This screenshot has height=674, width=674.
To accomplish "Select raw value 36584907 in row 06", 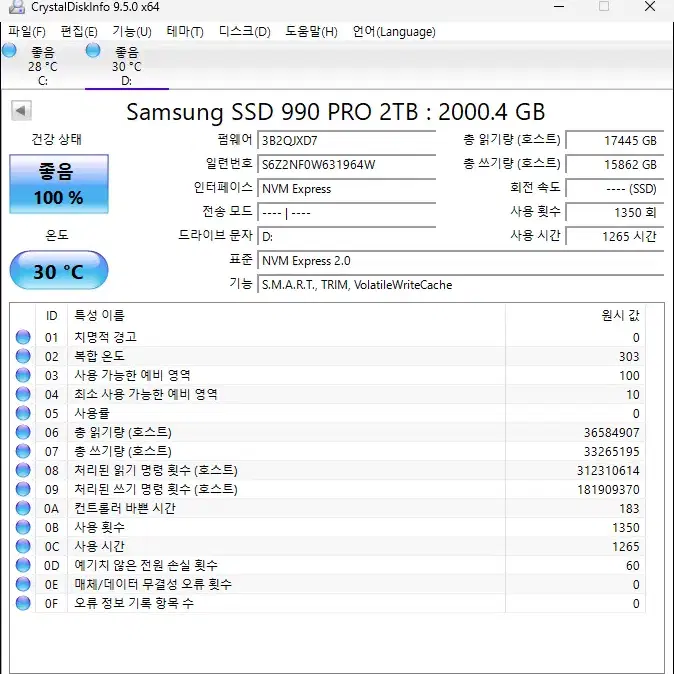I will [x=611, y=432].
